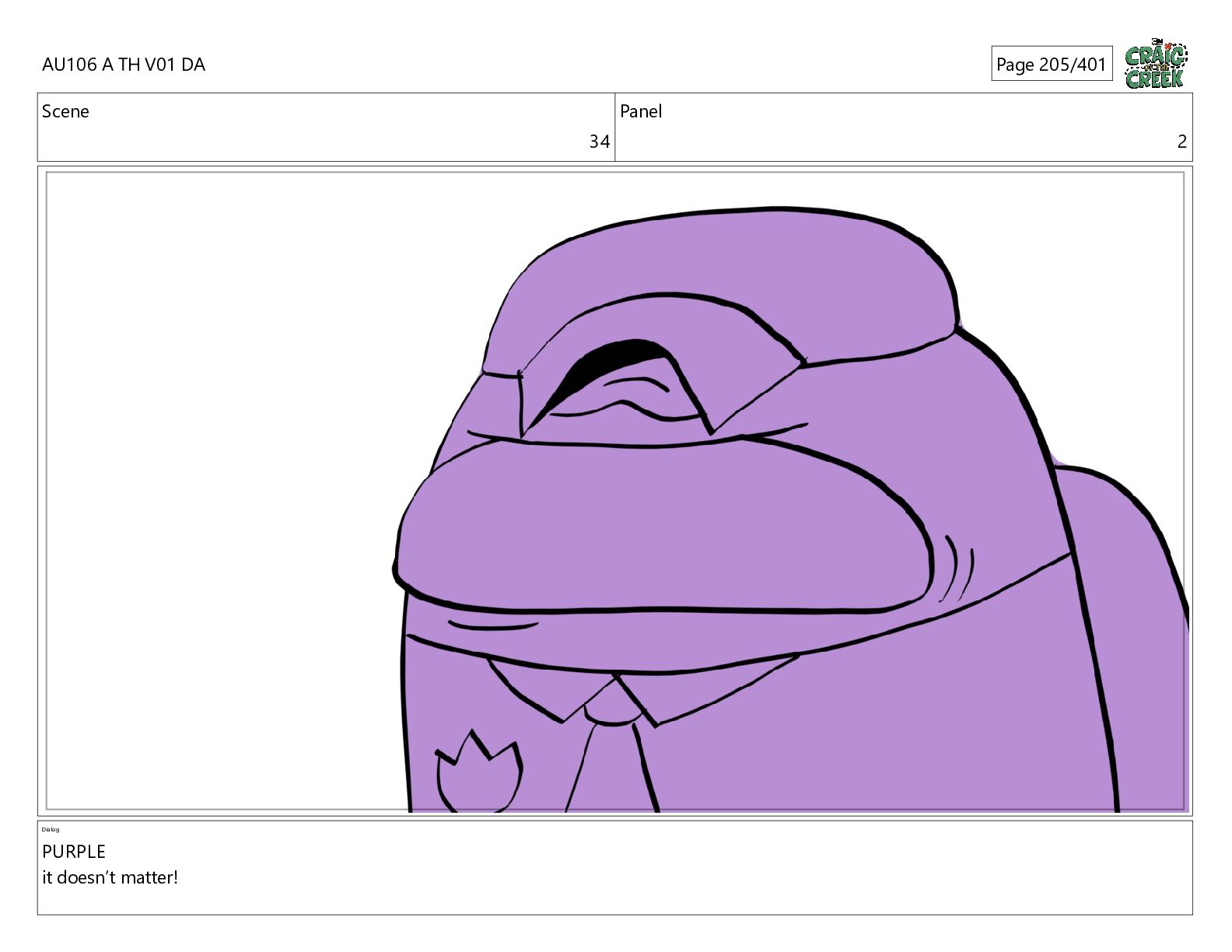Click the Panel label
The width and height of the screenshot is (1232, 952).
[x=641, y=111]
